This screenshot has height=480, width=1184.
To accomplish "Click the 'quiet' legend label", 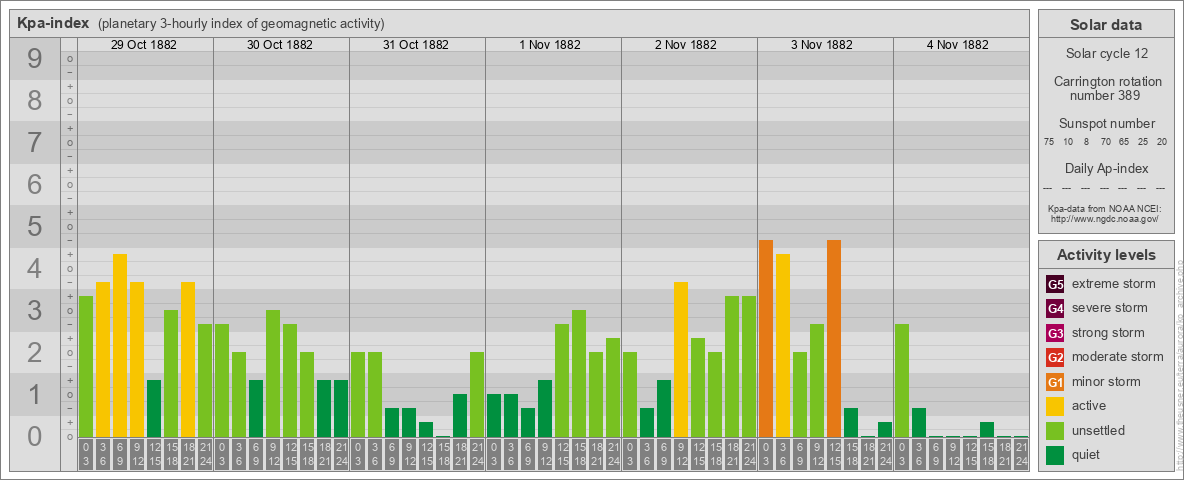I will point(1088,454).
